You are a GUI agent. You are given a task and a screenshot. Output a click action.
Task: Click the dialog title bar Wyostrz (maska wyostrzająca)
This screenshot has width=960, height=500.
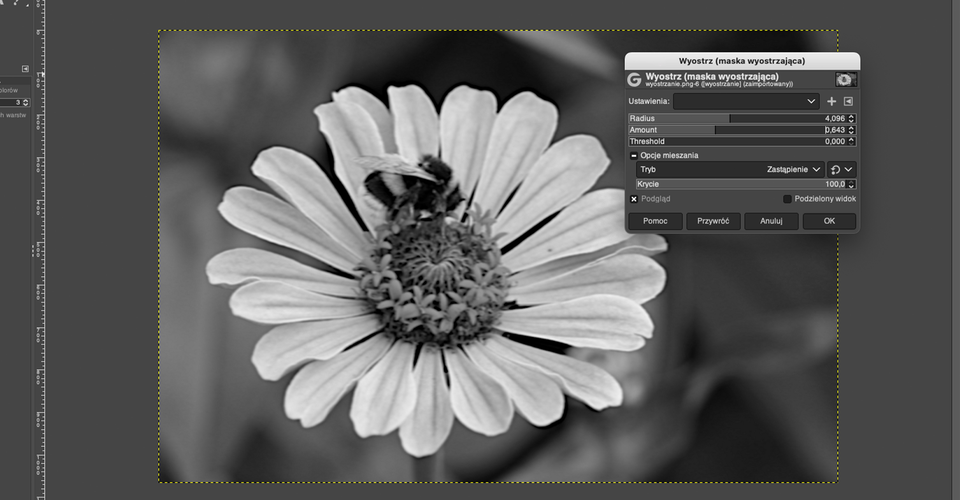[742, 61]
